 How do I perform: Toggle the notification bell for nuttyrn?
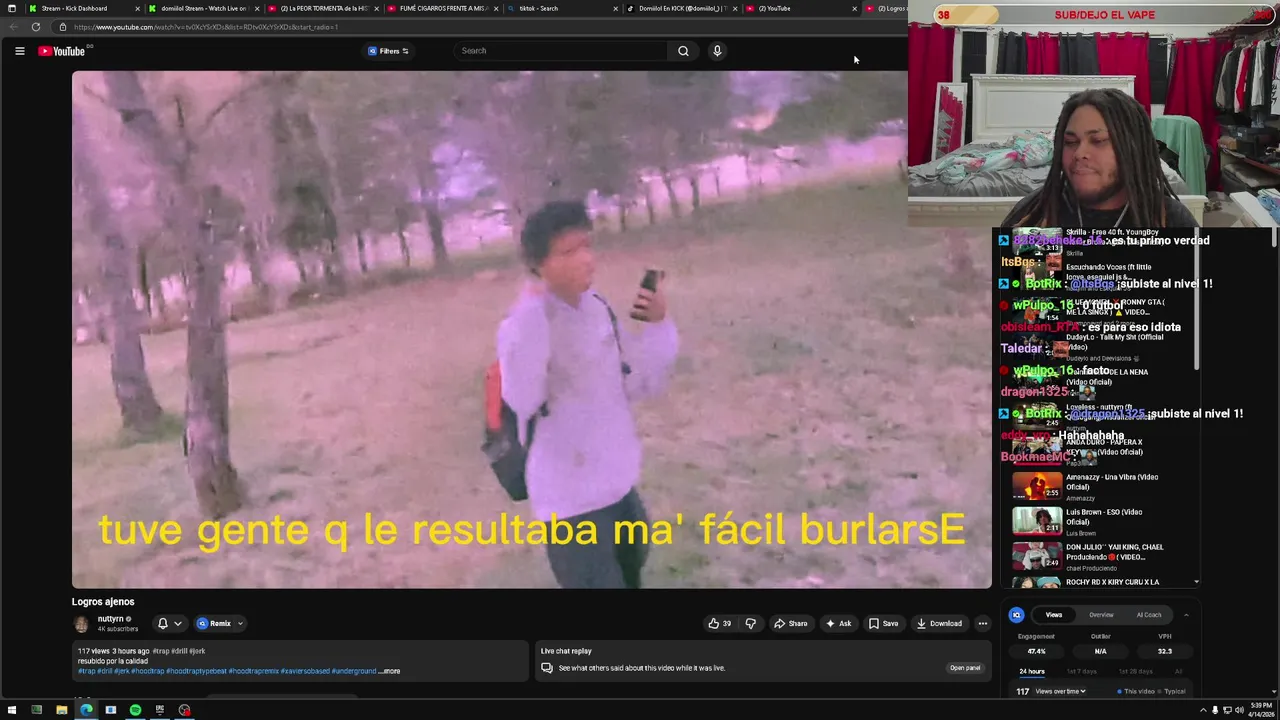point(163,623)
